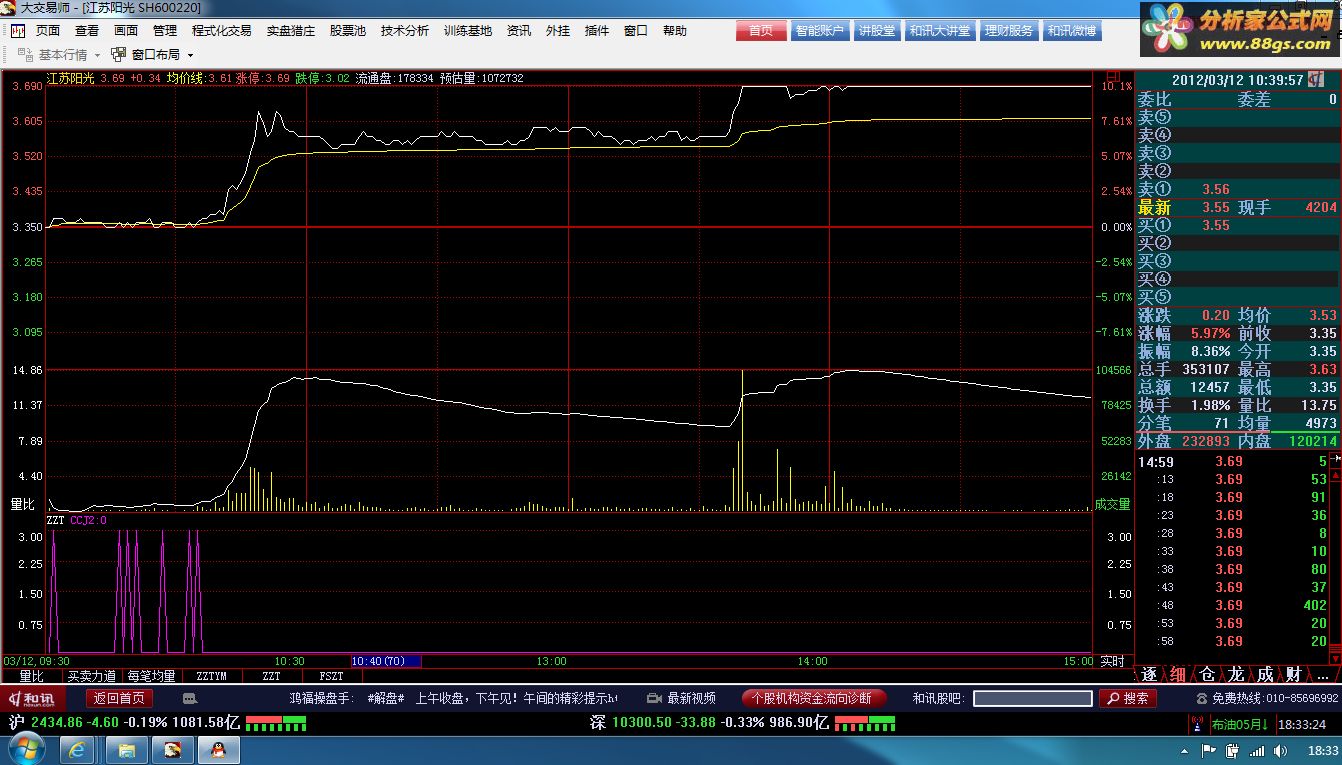Click the video camera icon for 最新视频

coord(654,698)
